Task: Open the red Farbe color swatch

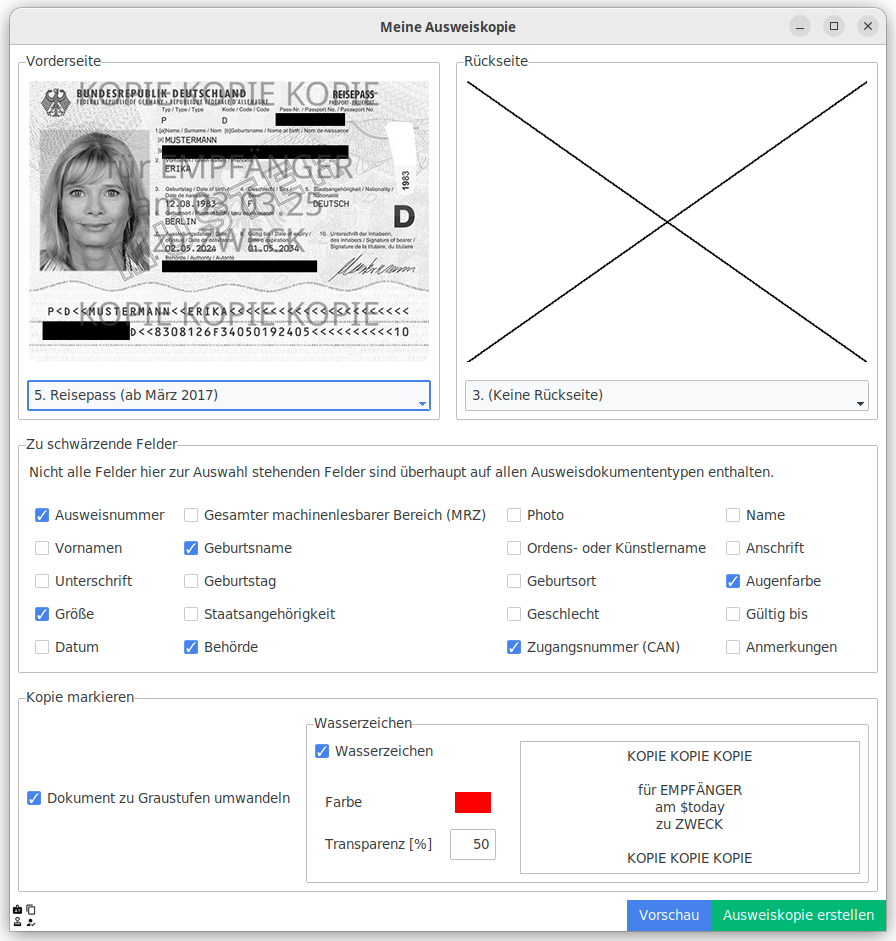Action: (x=472, y=802)
